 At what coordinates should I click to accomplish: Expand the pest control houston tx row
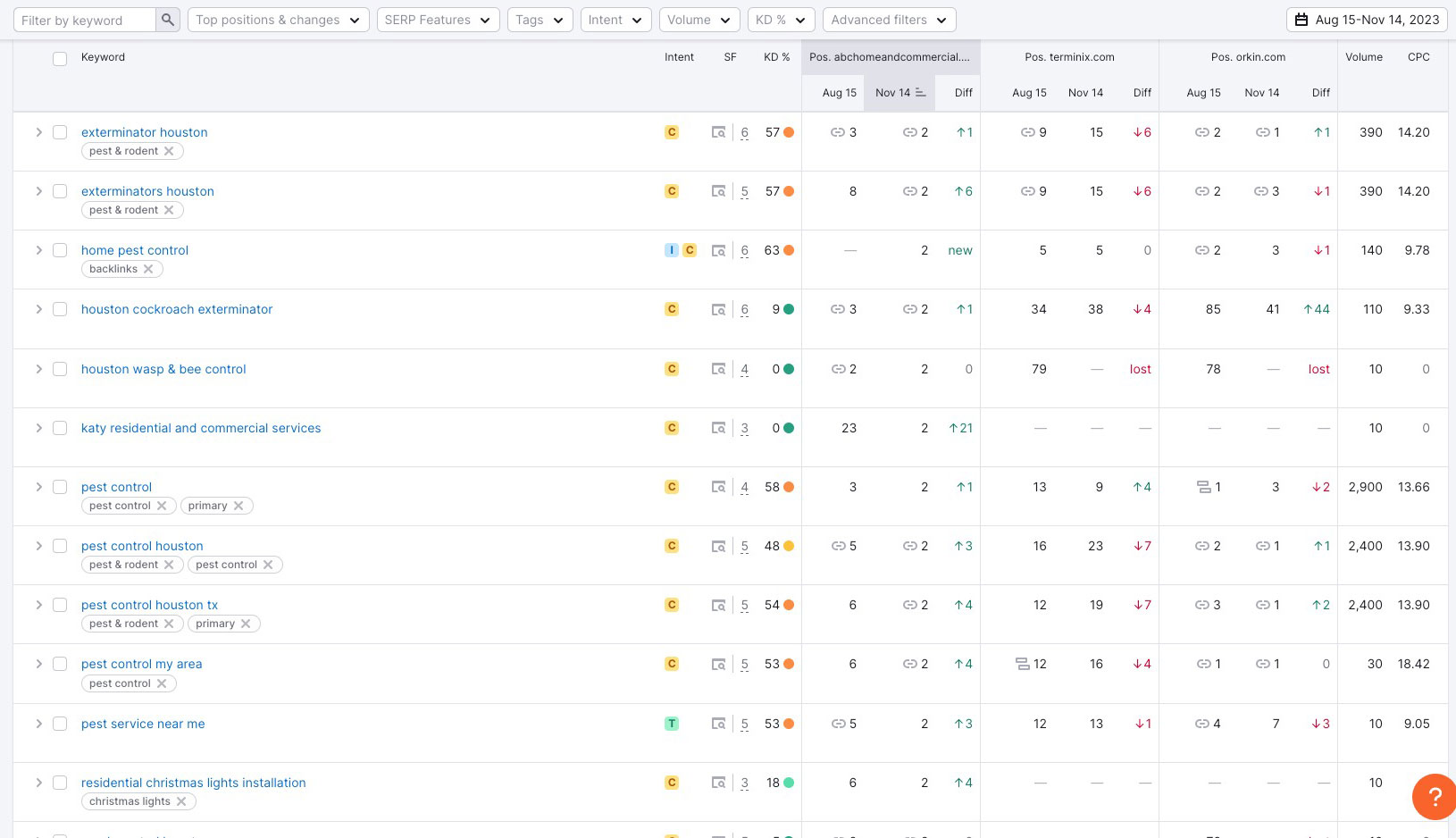click(x=38, y=605)
